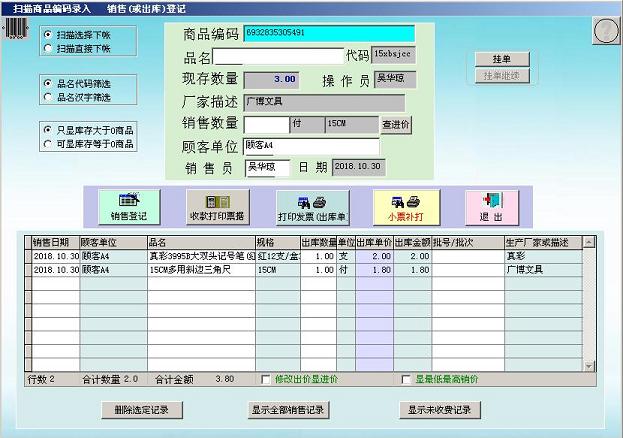Click the 品名 column header in table
Image resolution: width=623 pixels, height=438 pixels.
(201, 242)
